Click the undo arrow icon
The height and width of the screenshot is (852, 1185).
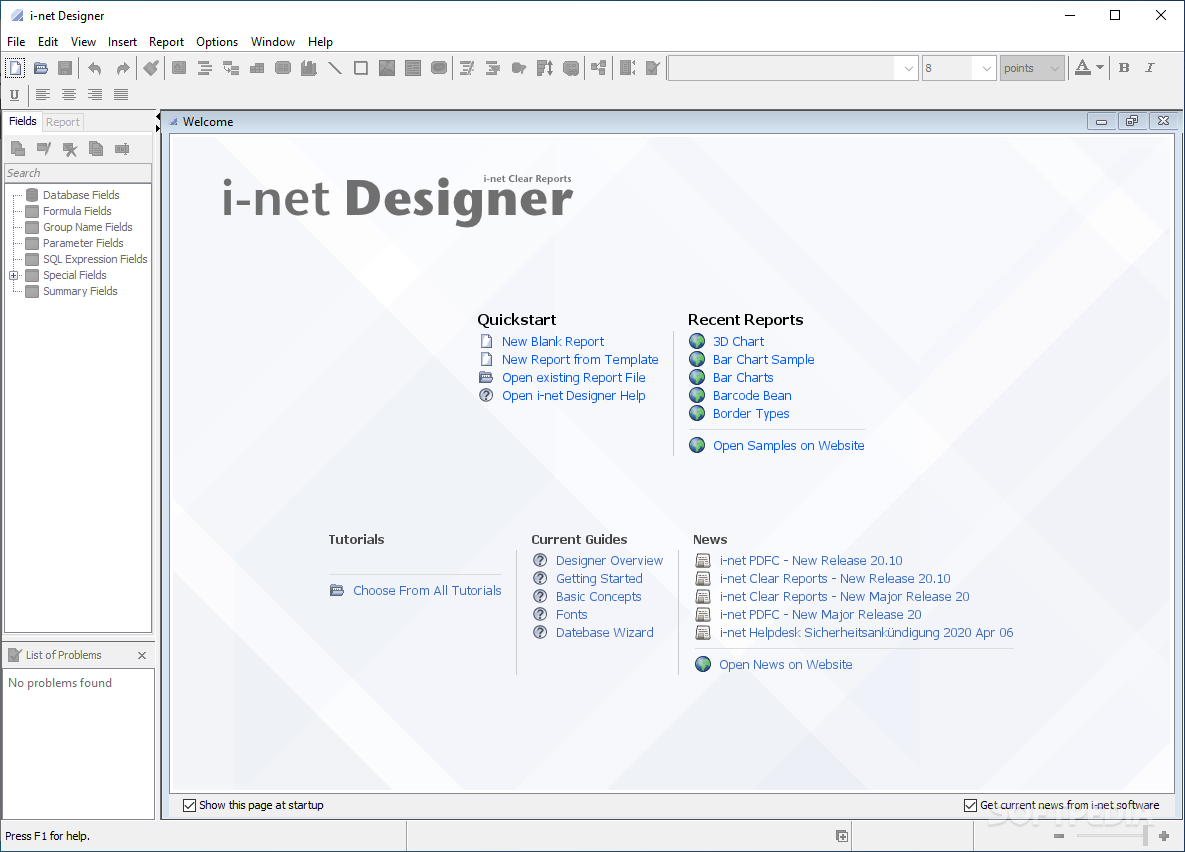point(94,68)
